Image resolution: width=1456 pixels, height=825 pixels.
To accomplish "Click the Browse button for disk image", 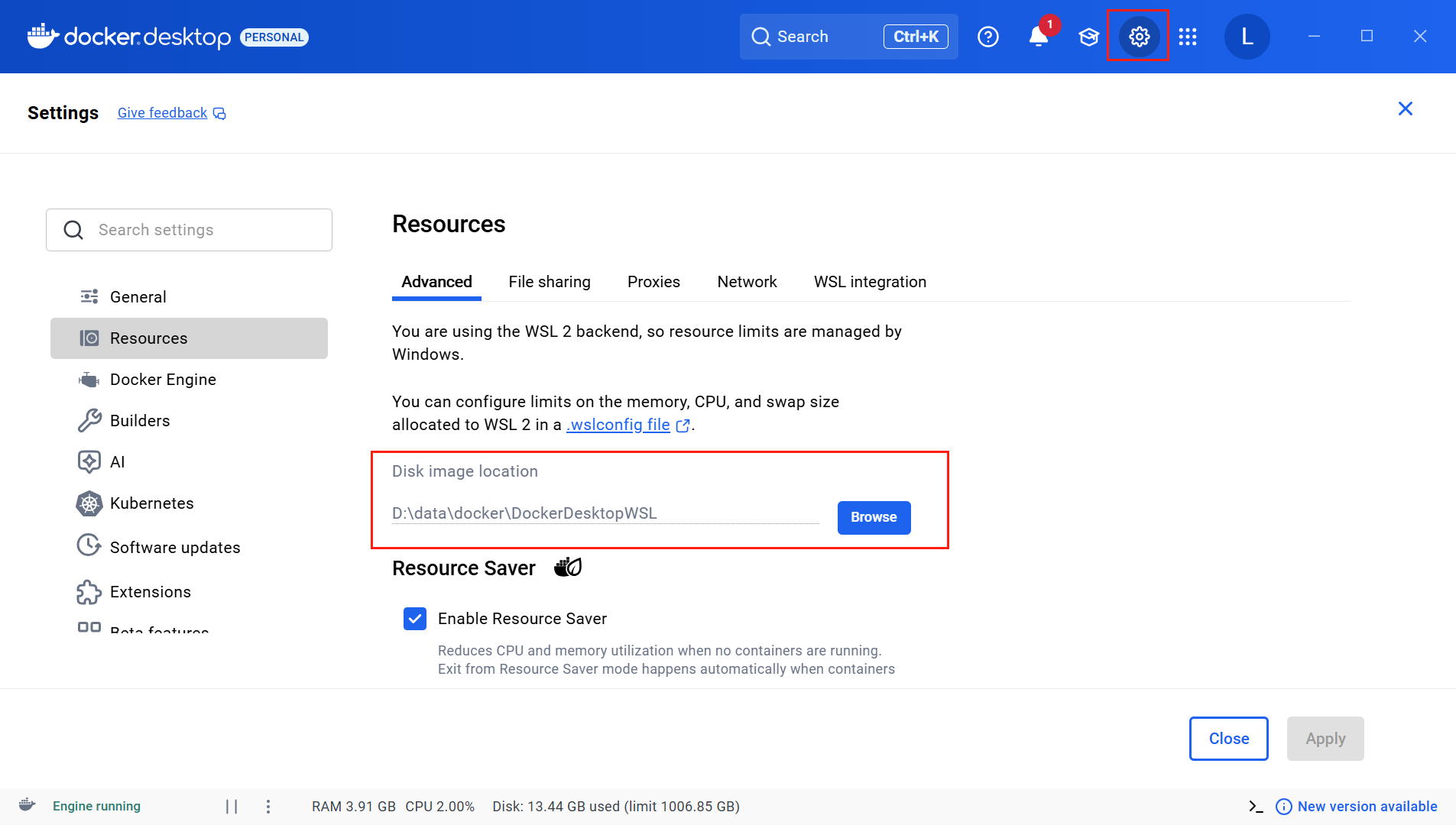I will [x=874, y=517].
